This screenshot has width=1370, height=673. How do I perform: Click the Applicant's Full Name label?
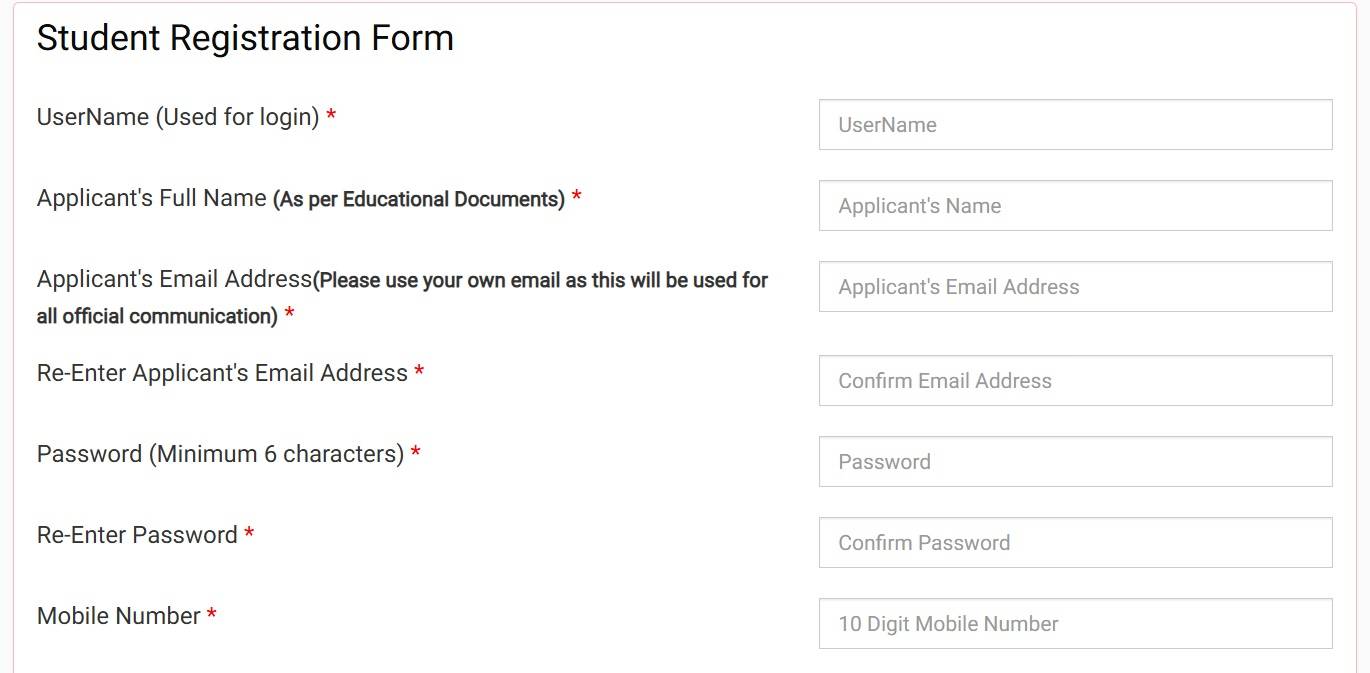[x=151, y=198]
